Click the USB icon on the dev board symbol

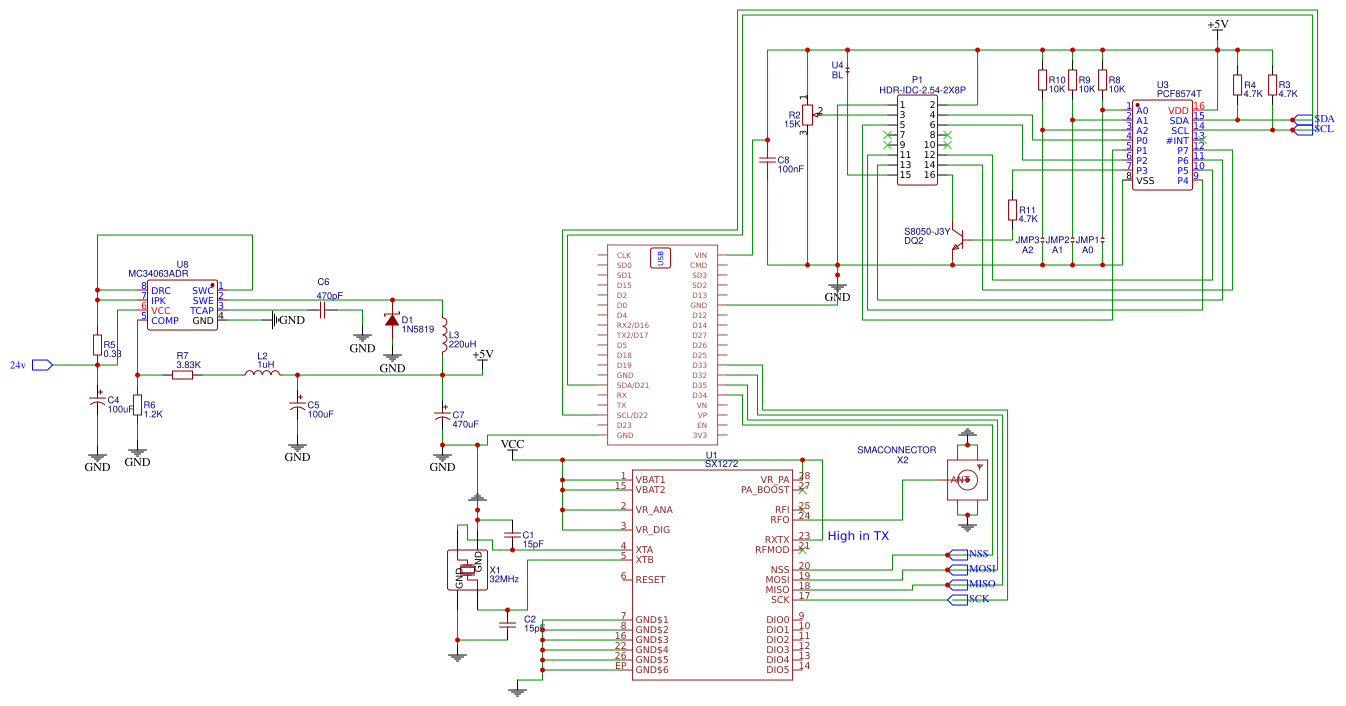pos(658,258)
